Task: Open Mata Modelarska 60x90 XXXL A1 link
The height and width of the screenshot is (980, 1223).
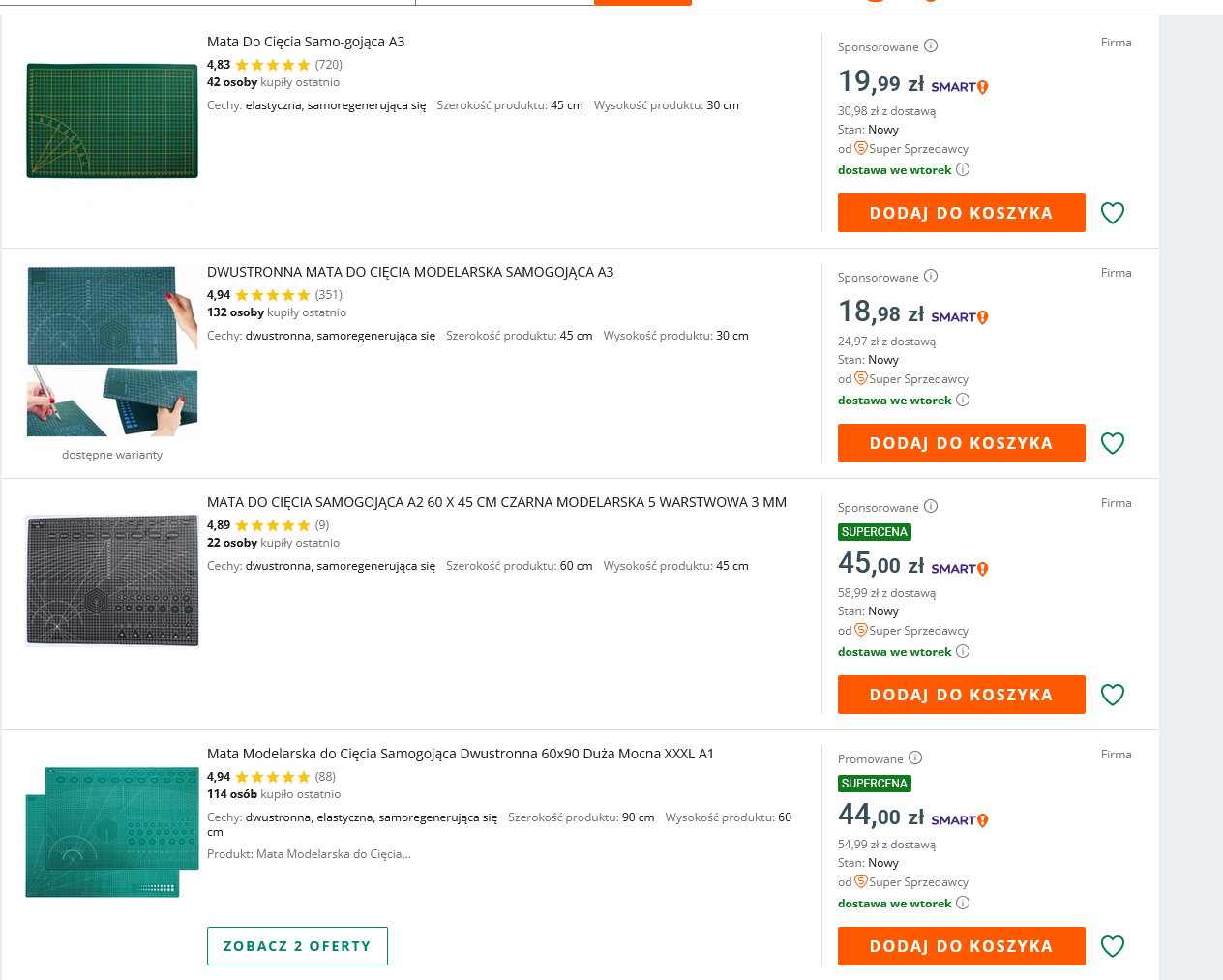Action: [x=461, y=754]
